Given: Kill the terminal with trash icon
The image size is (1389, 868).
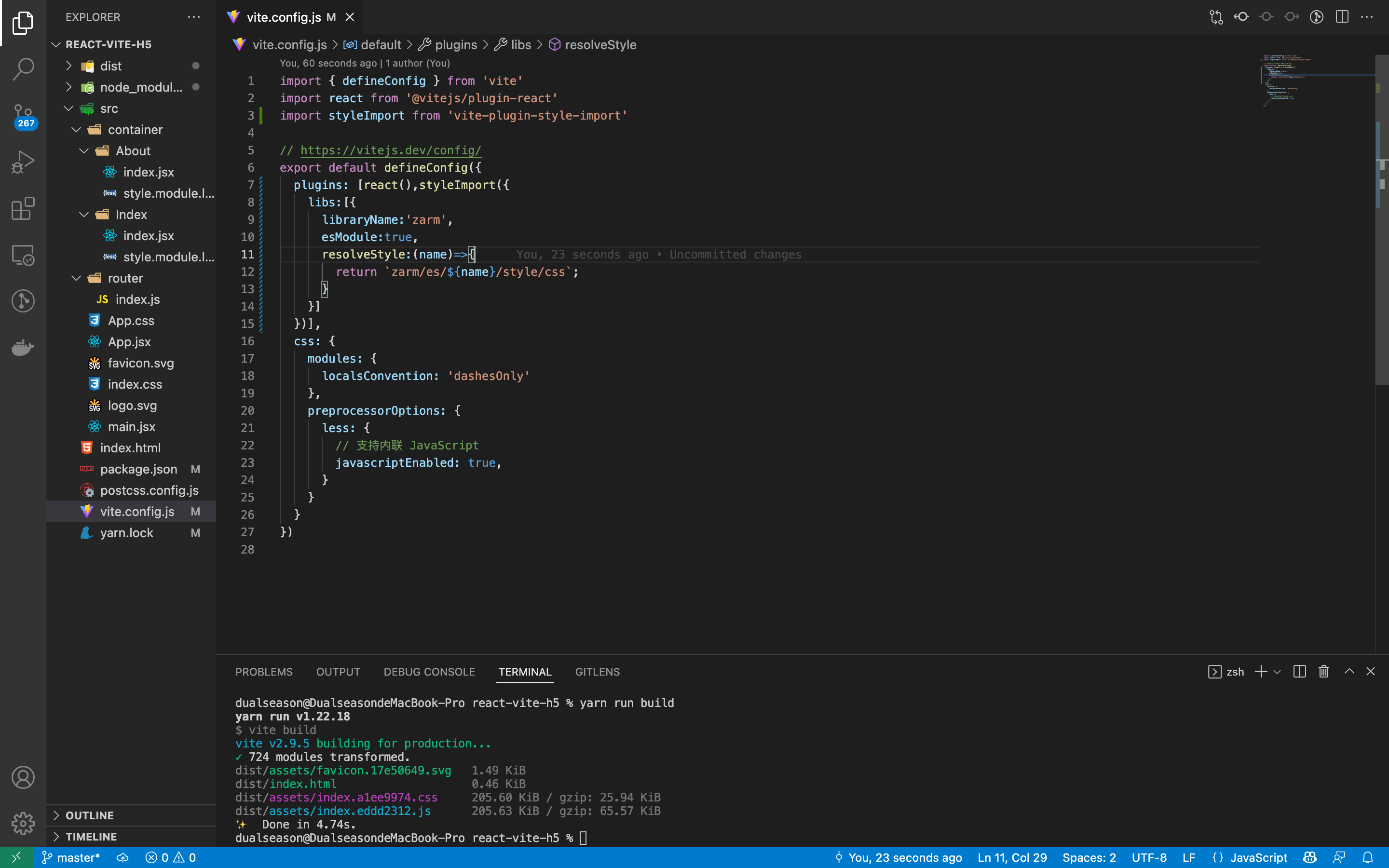Looking at the screenshot, I should point(1323,672).
